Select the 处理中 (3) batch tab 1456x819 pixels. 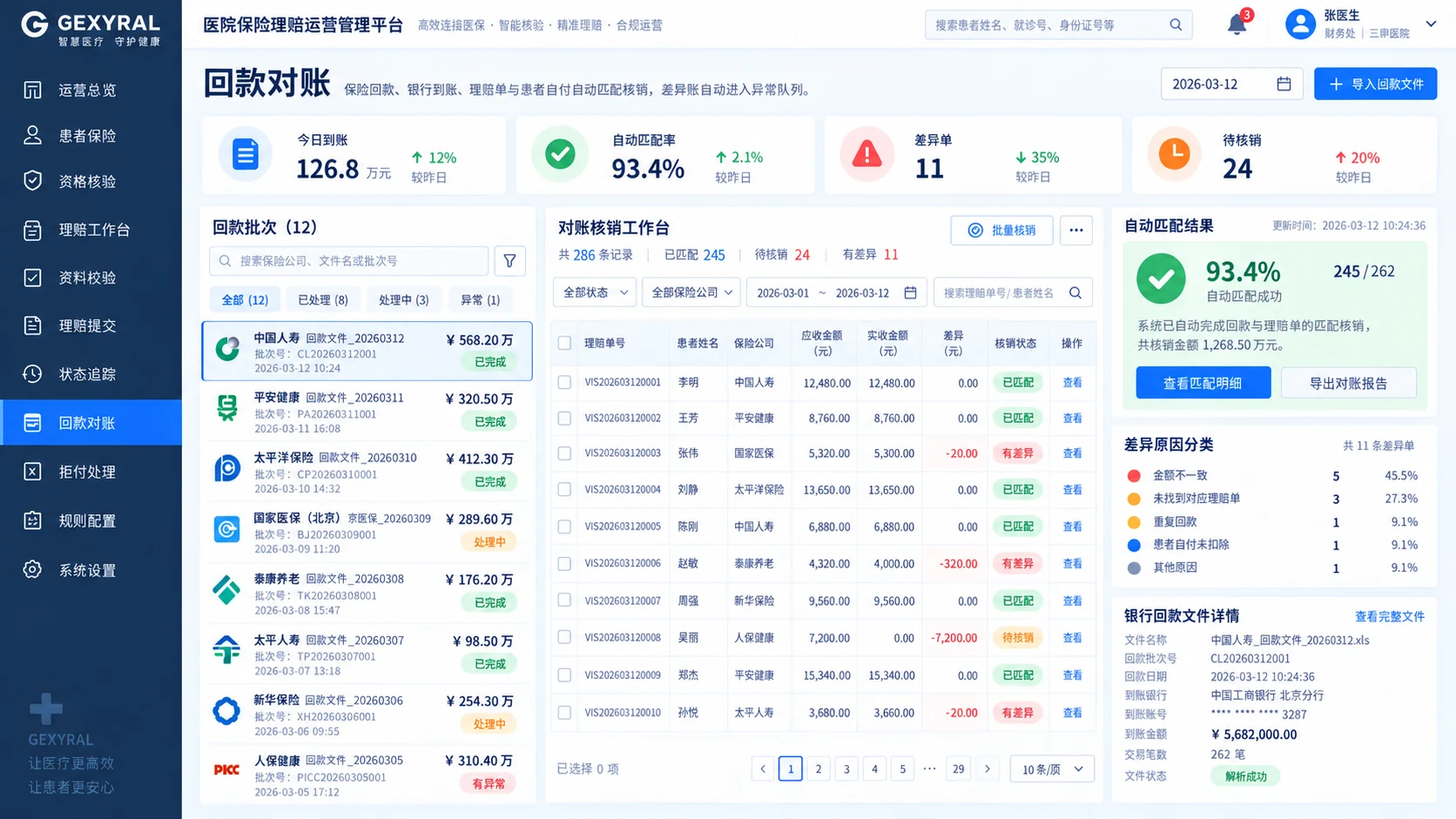(x=403, y=299)
